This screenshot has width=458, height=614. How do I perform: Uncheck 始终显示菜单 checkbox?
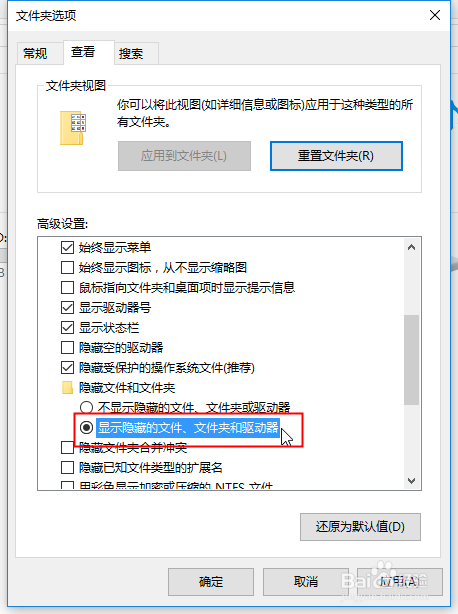click(x=67, y=247)
